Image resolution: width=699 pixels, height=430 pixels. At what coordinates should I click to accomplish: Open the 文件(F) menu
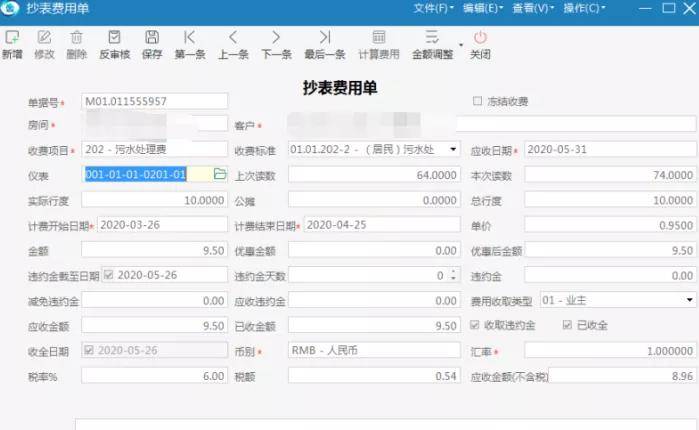pos(433,8)
